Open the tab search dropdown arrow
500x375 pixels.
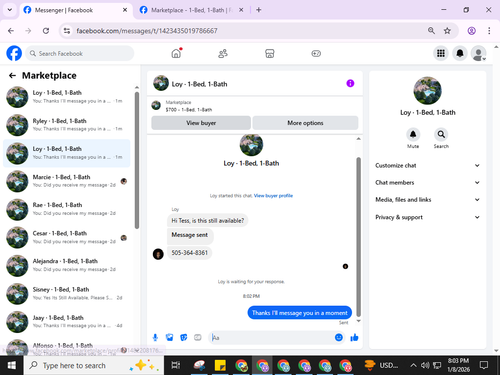click(x=10, y=10)
